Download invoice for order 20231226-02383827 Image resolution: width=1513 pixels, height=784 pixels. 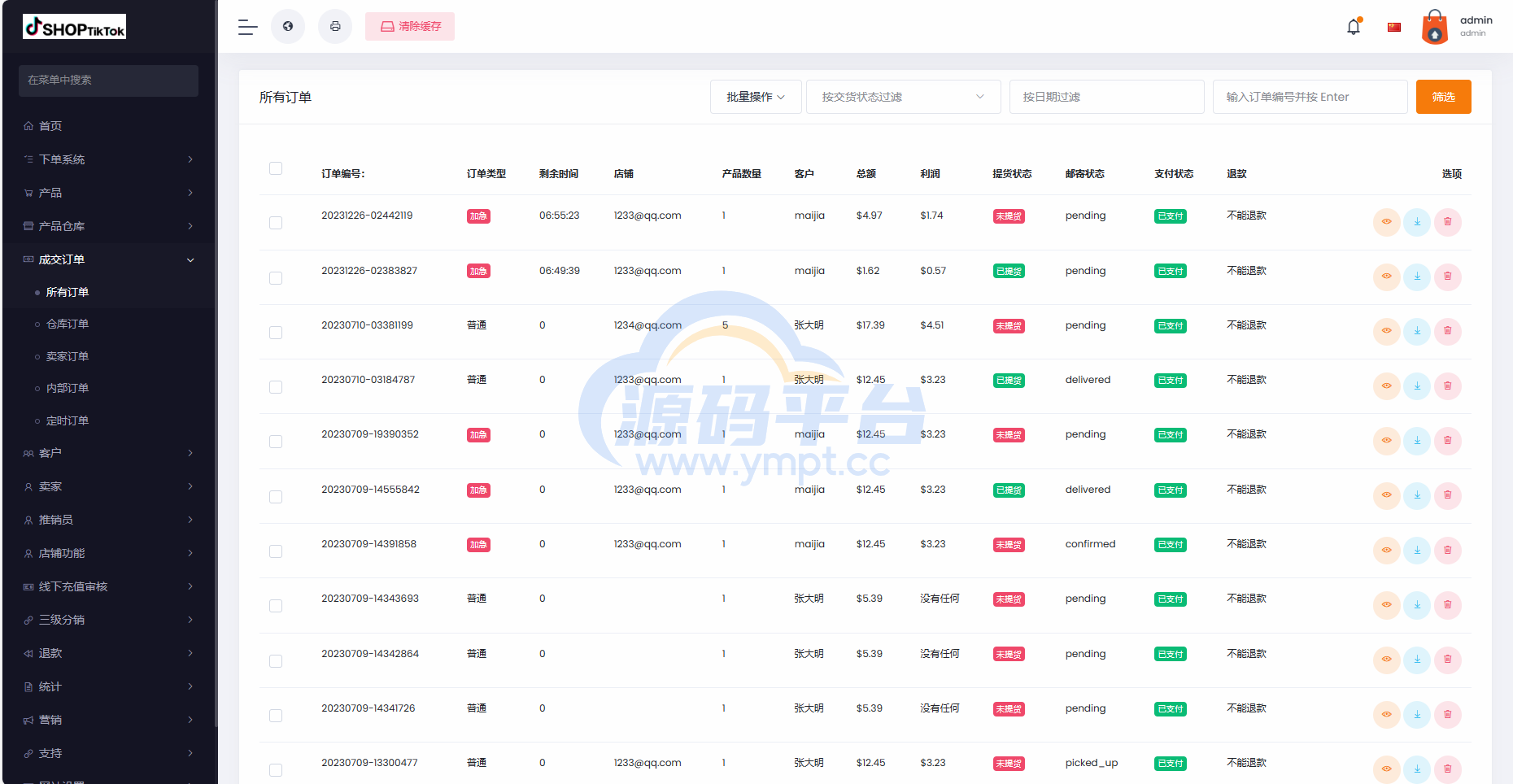(1417, 277)
